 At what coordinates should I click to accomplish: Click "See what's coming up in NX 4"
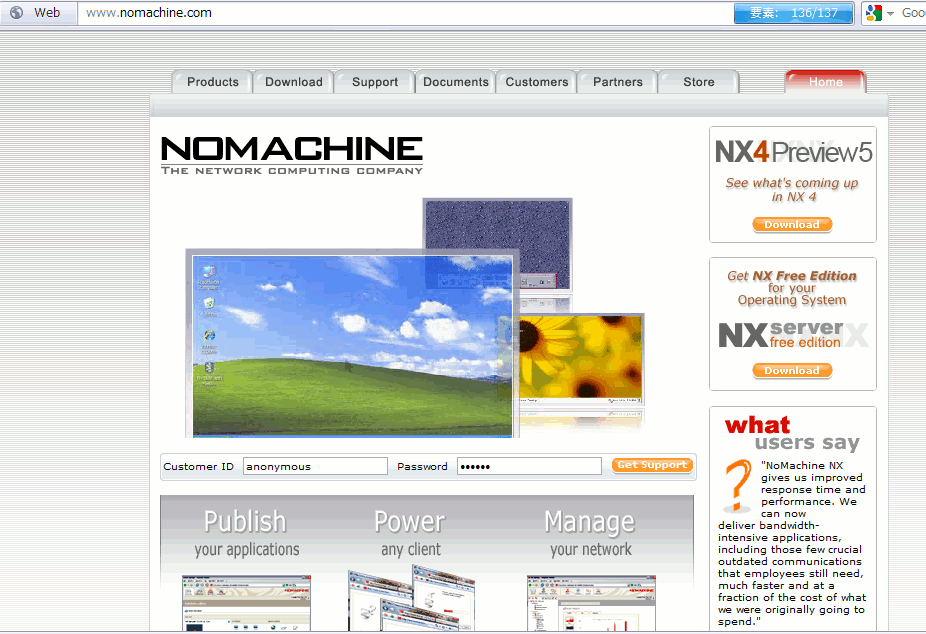click(792, 189)
